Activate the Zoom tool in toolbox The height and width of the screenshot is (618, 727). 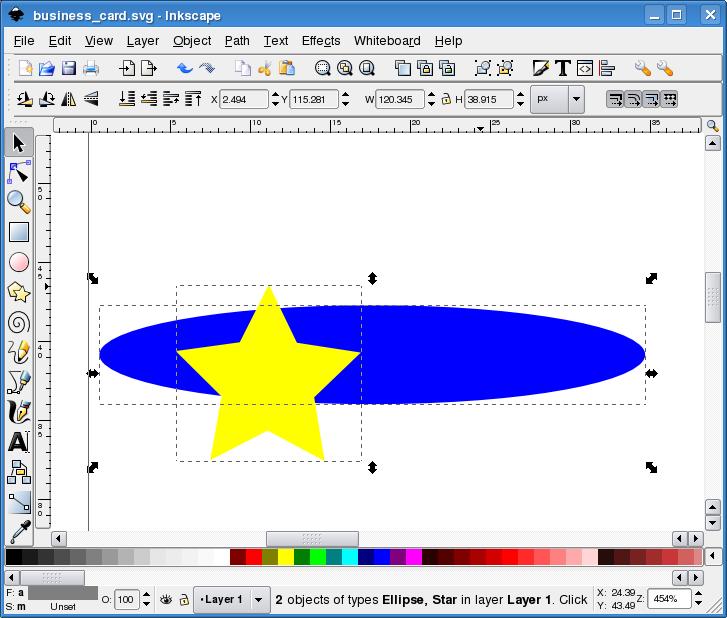coord(18,202)
